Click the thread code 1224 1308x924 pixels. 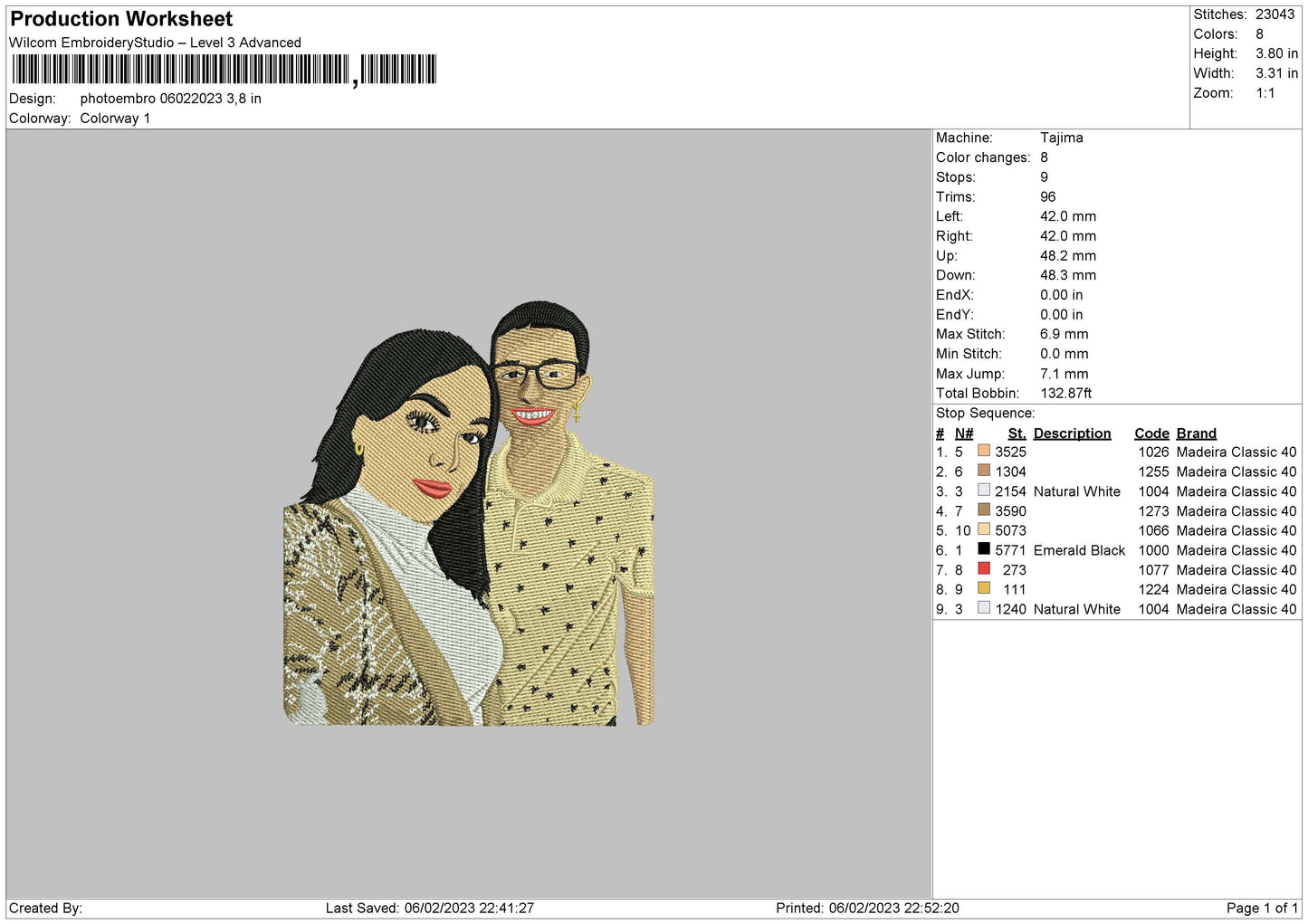(x=1154, y=589)
